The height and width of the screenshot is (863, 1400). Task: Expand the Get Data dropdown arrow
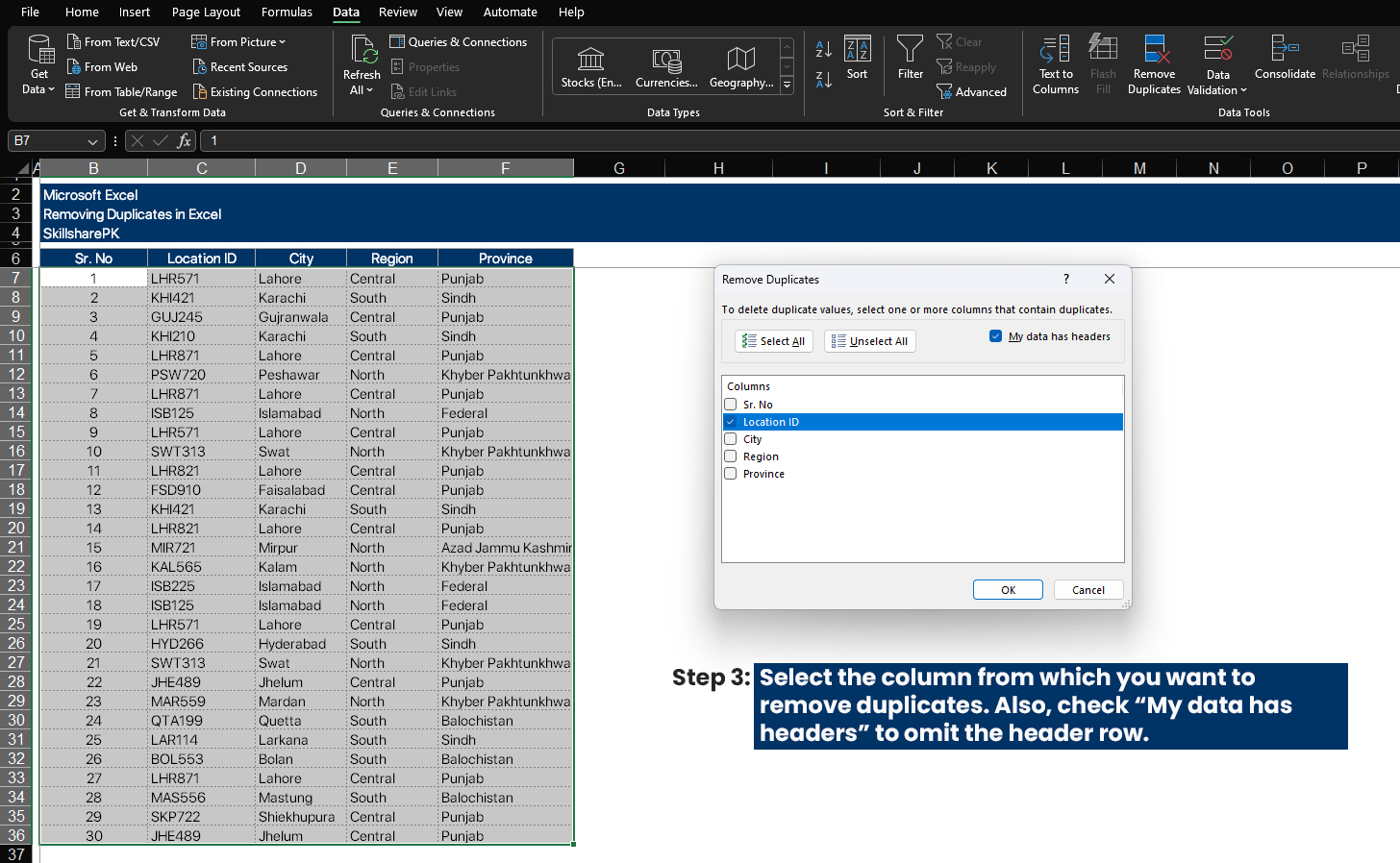(51, 89)
